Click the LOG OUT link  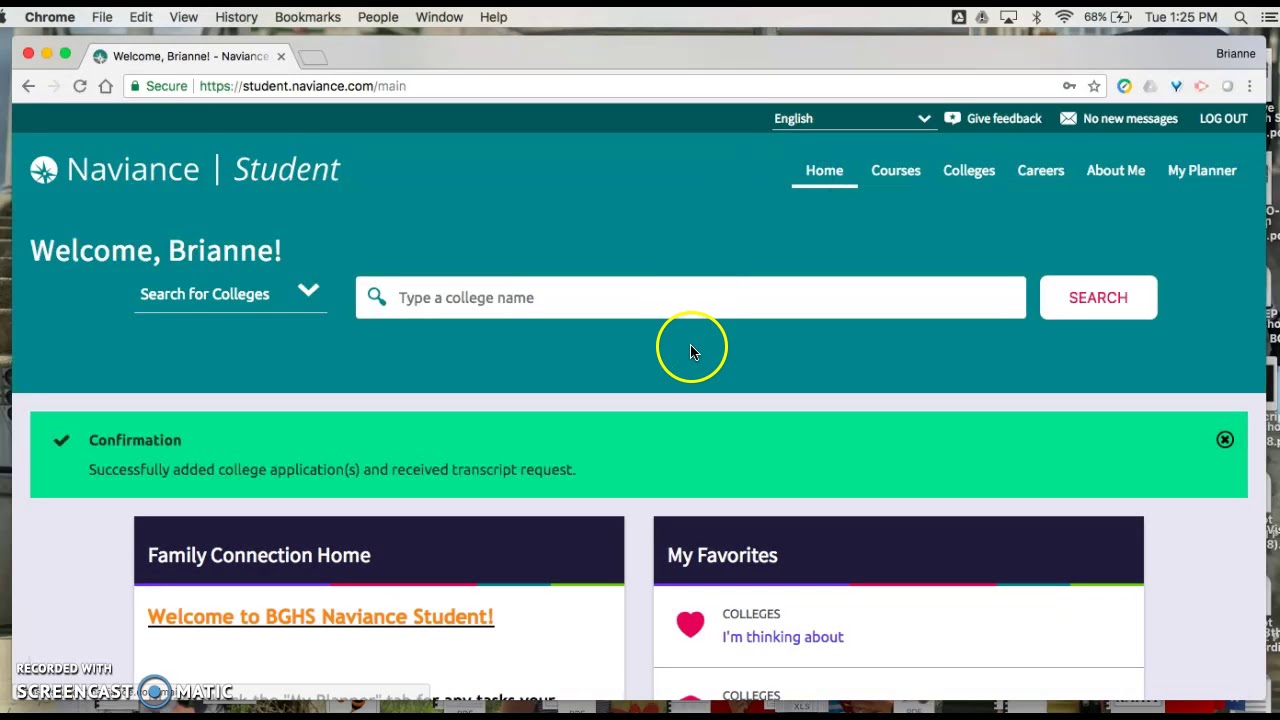coord(1224,118)
